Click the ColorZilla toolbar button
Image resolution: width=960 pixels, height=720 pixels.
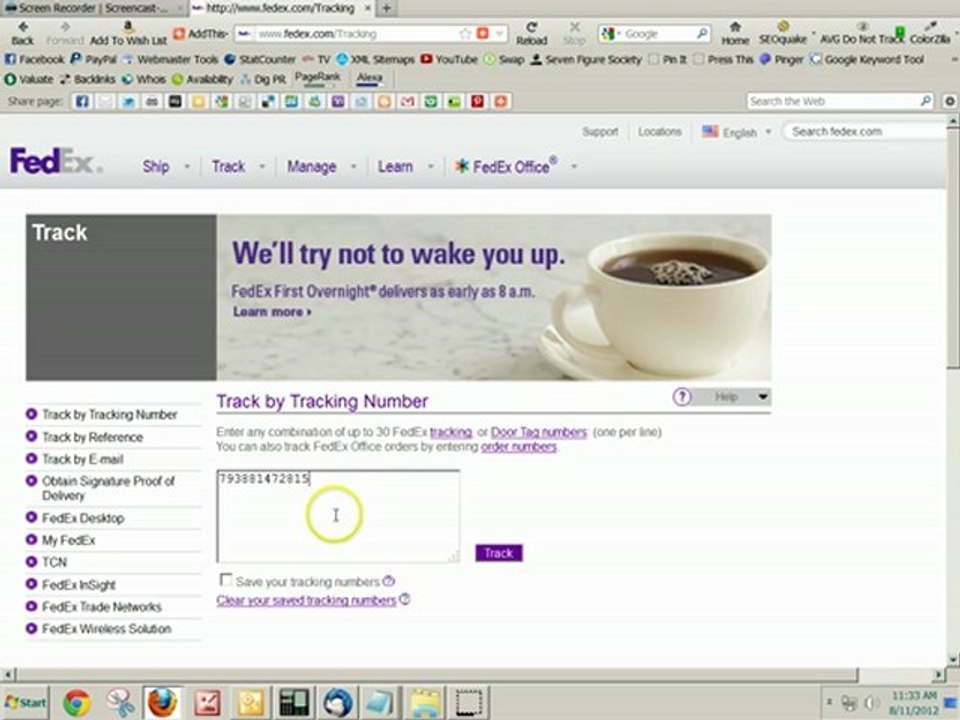click(929, 33)
